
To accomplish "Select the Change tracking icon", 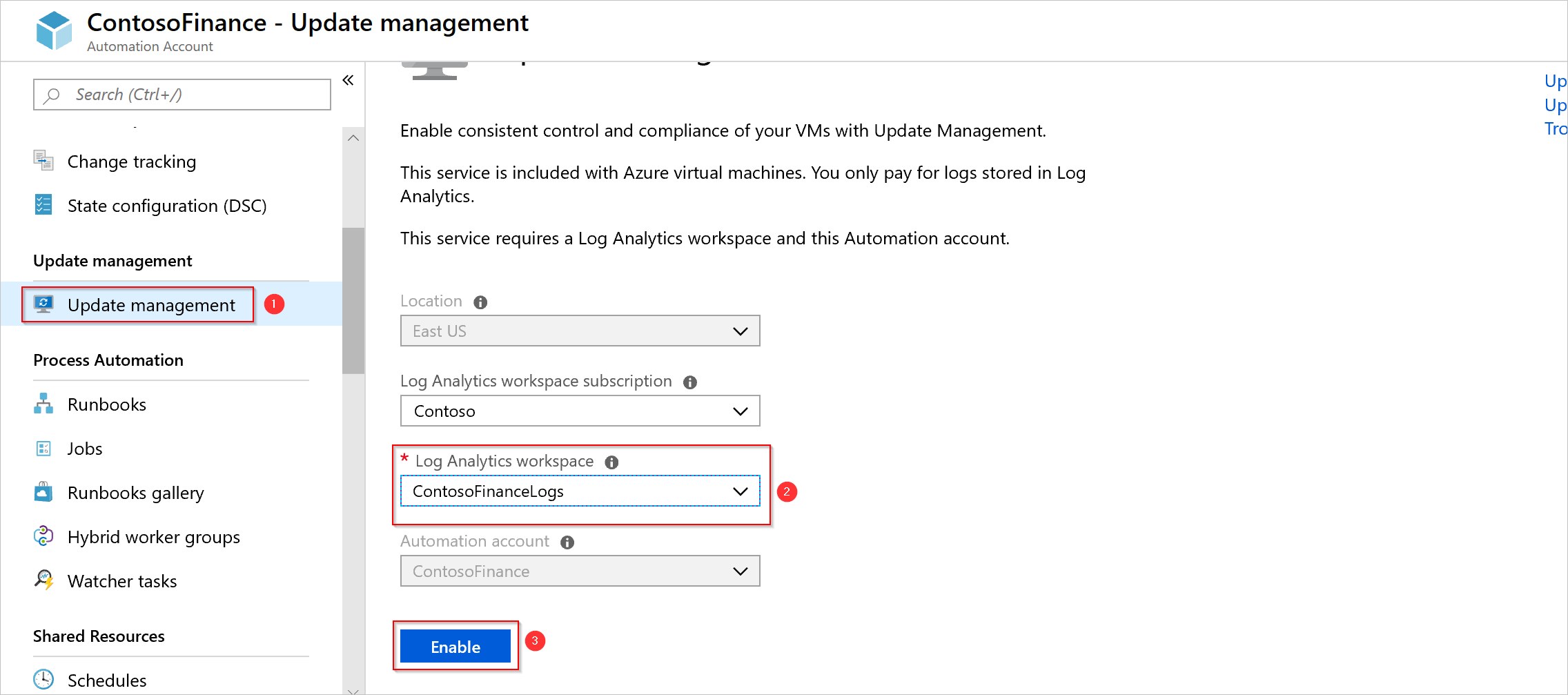I will click(x=43, y=160).
